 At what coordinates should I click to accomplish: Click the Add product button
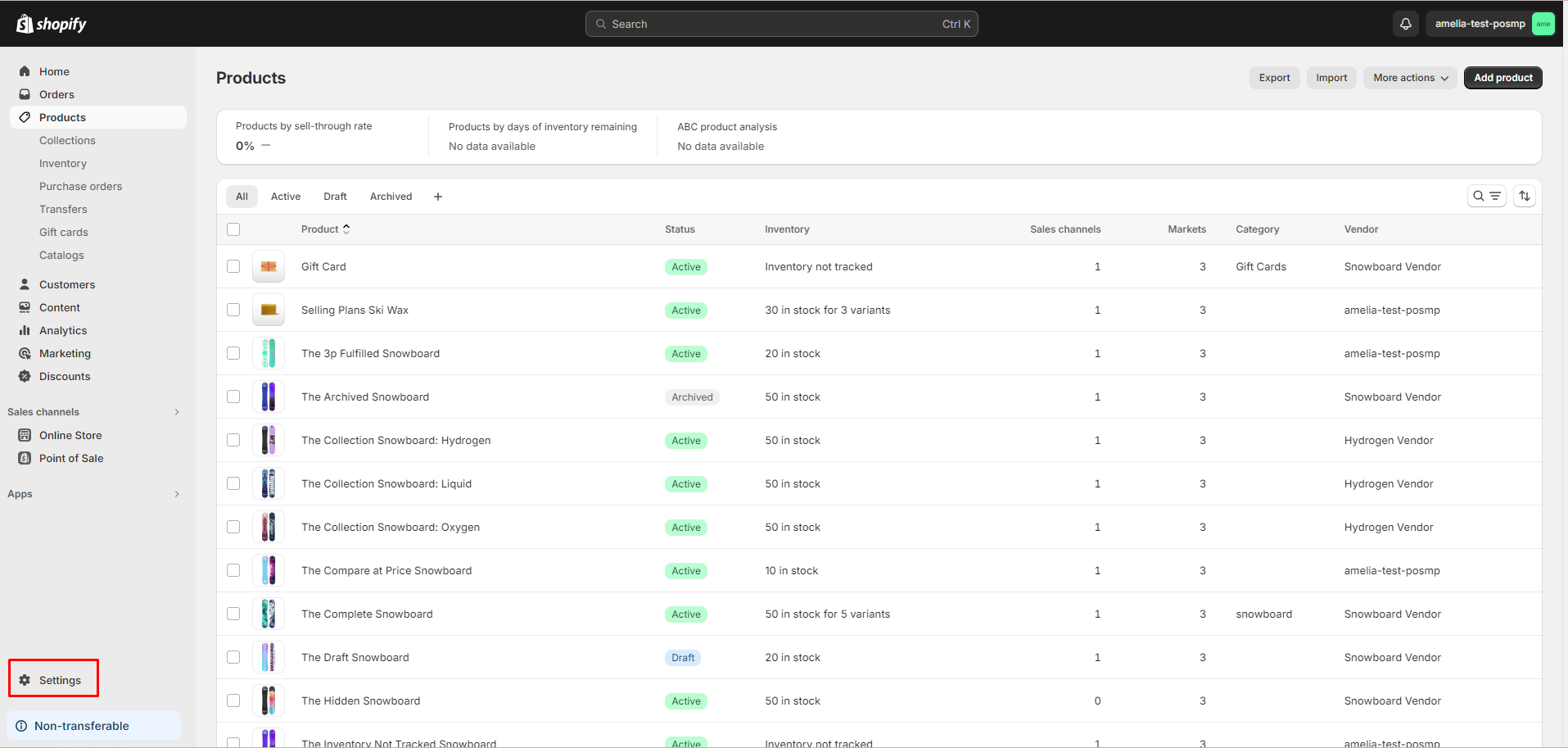[1502, 77]
